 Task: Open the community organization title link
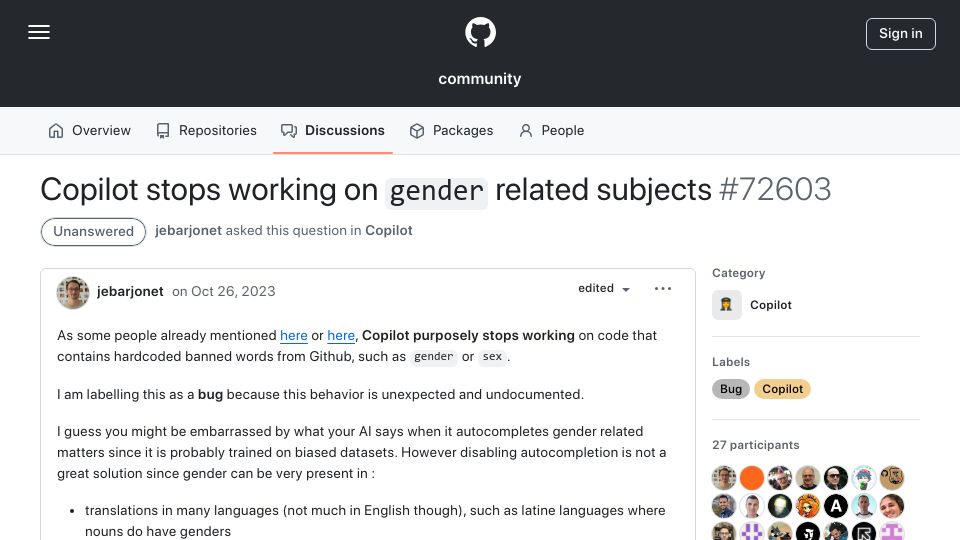tap(480, 79)
